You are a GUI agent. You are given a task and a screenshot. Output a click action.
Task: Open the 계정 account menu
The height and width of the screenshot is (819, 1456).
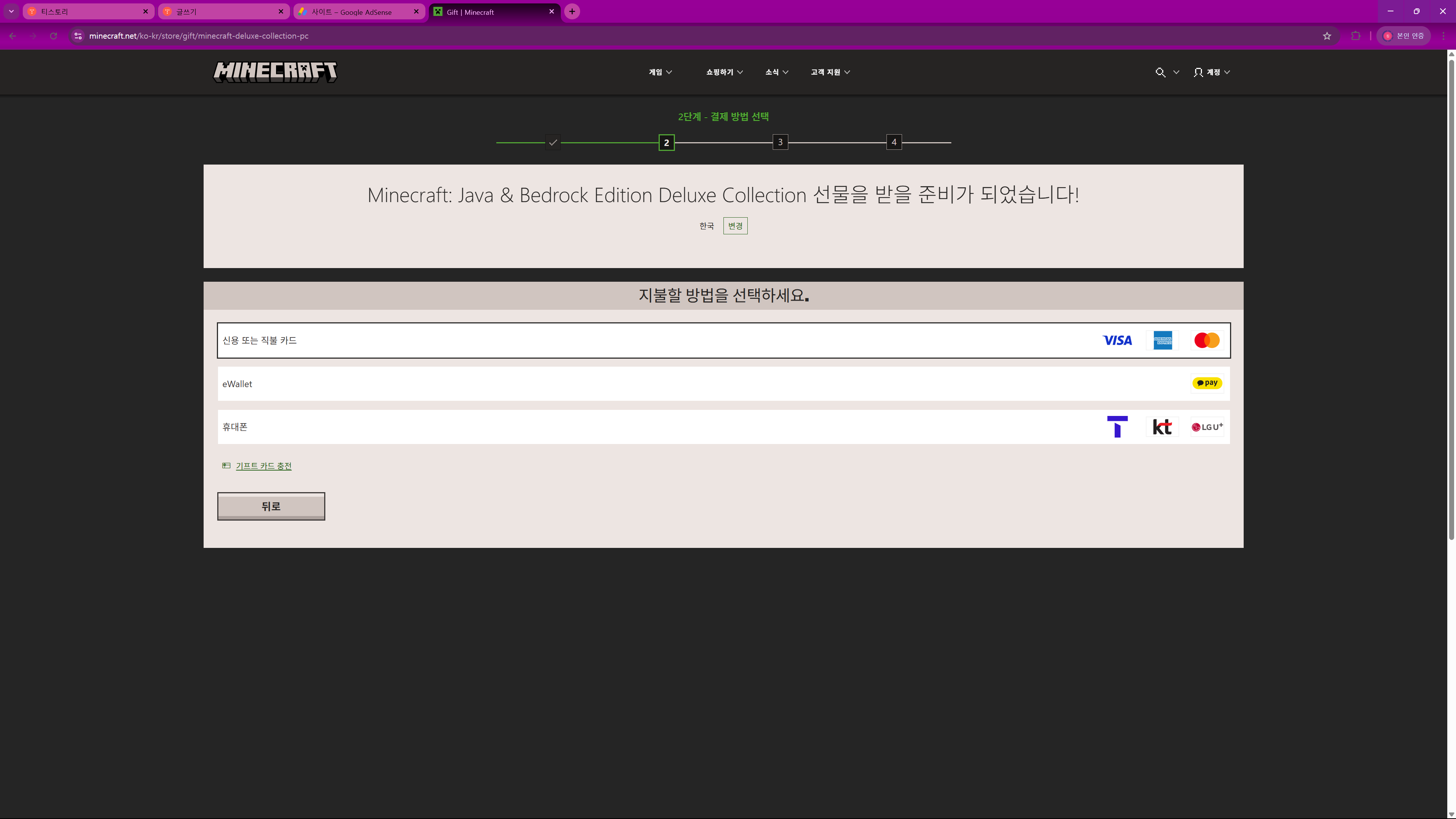(1212, 72)
